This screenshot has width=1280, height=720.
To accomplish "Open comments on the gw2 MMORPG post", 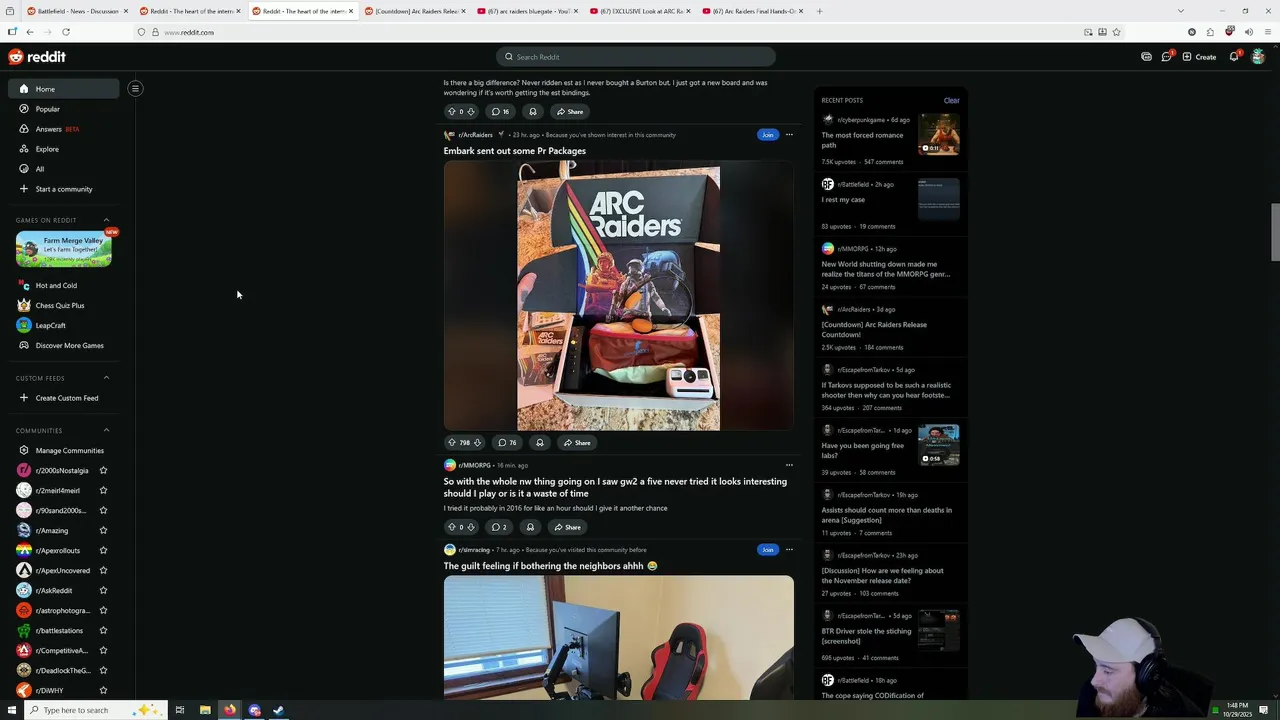I will [497, 527].
